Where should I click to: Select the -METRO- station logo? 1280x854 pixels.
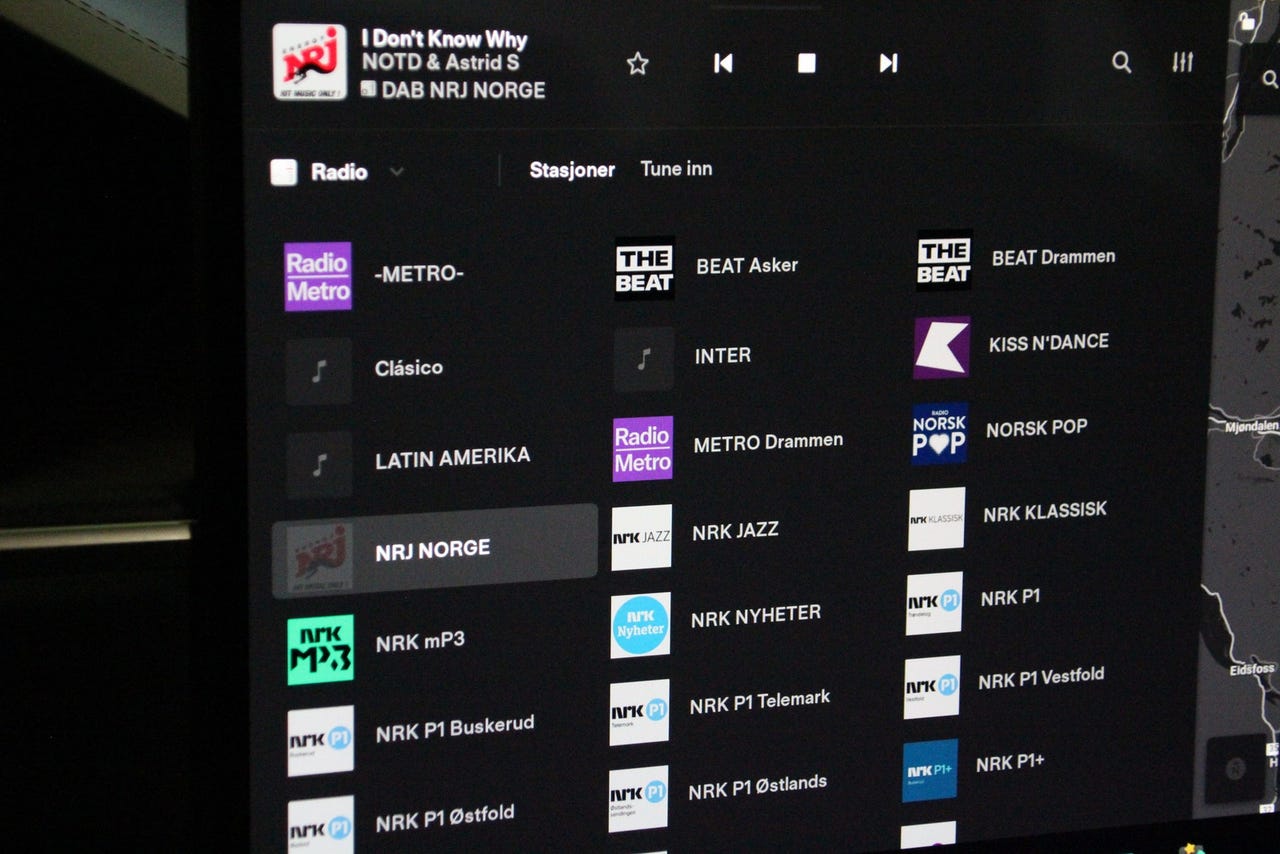[x=318, y=277]
